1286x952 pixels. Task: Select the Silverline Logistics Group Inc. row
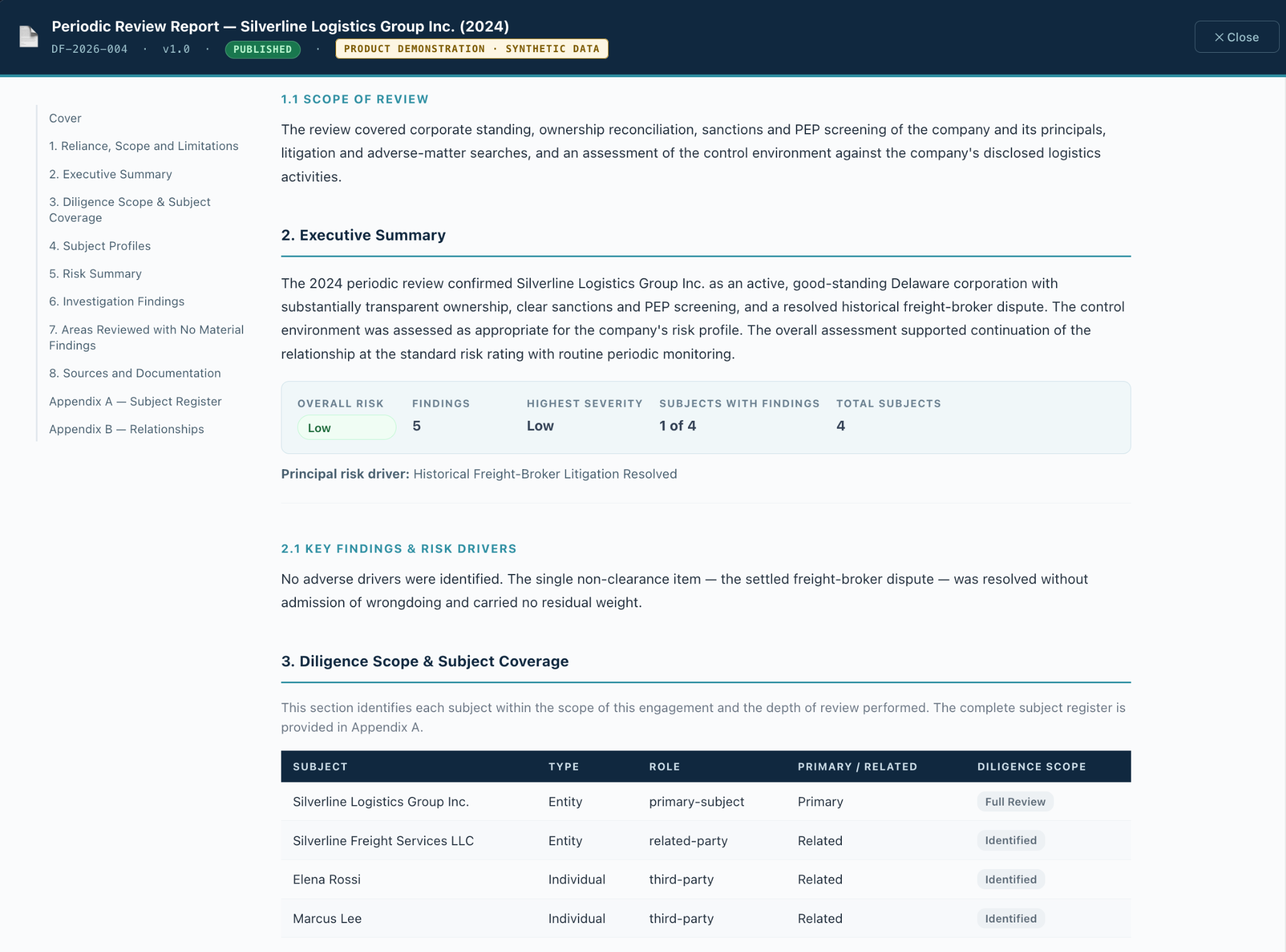coord(706,802)
